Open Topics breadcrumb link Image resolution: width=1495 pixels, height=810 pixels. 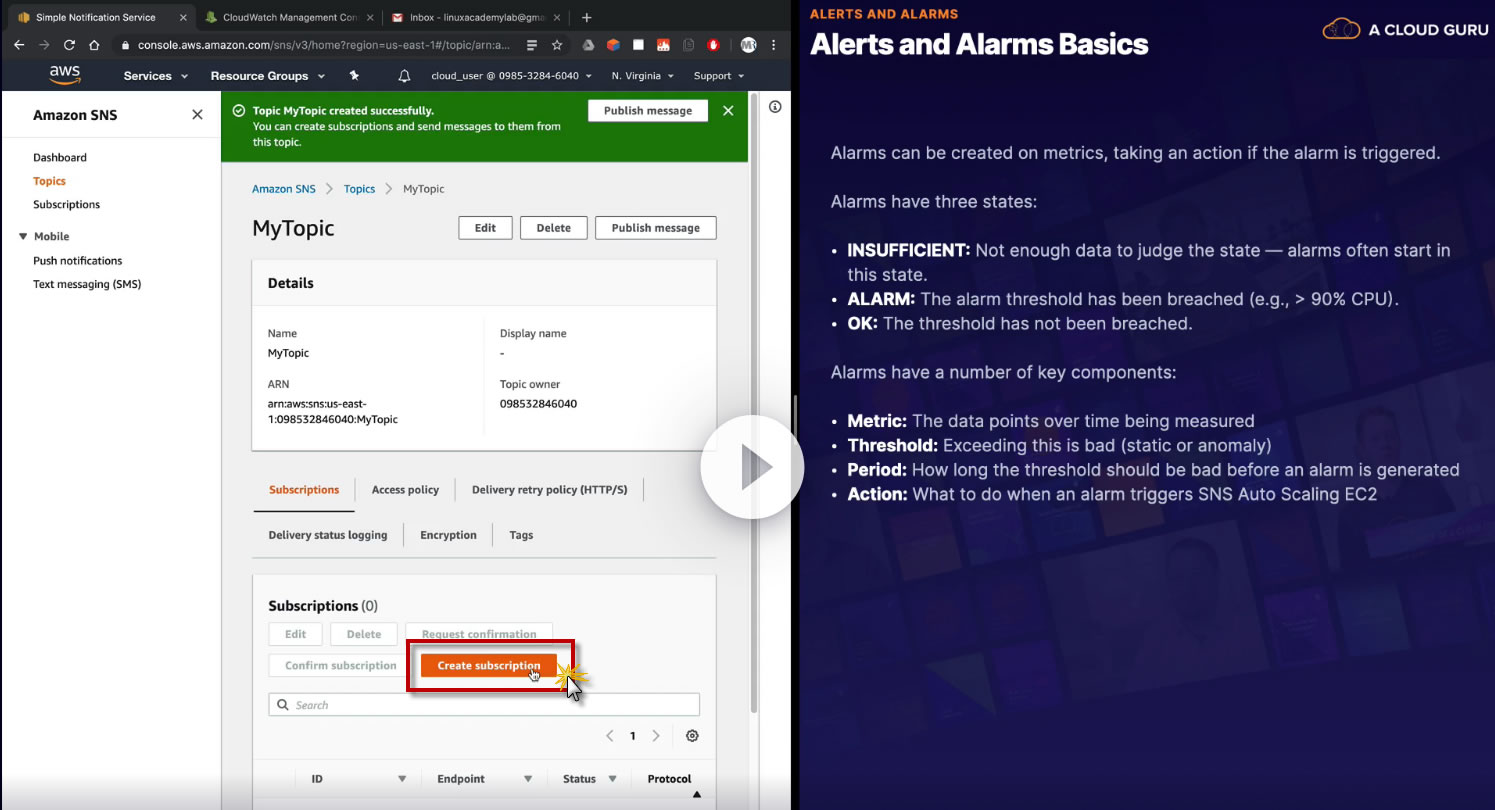pos(360,189)
